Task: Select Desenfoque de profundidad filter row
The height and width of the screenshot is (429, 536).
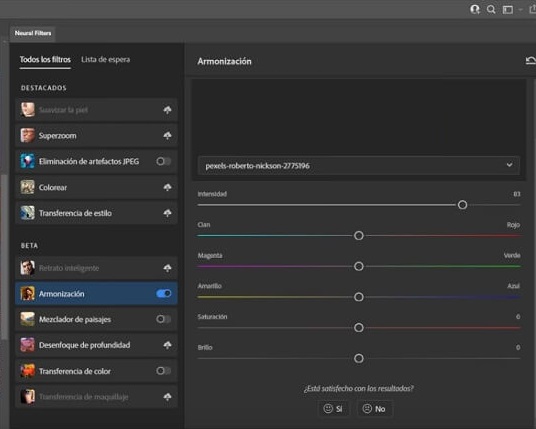Action: [96, 345]
